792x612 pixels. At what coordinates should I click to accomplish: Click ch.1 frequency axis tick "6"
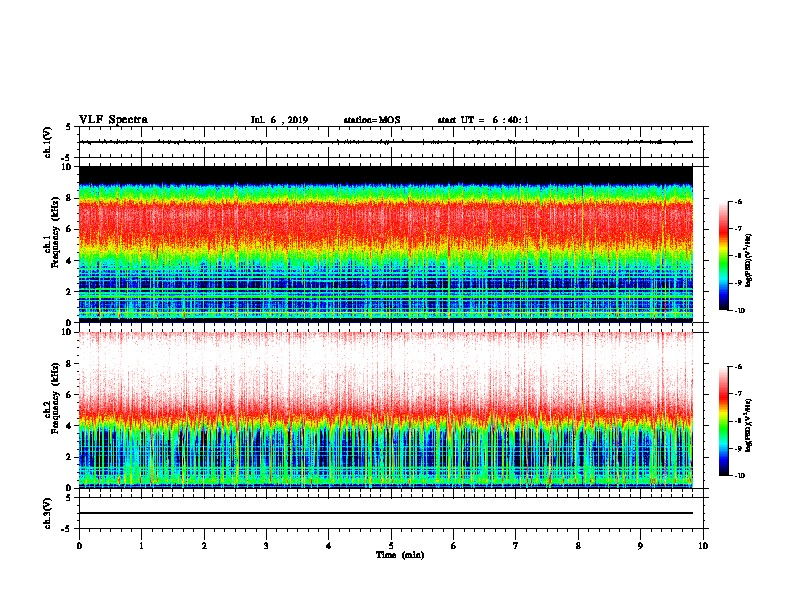pos(69,229)
